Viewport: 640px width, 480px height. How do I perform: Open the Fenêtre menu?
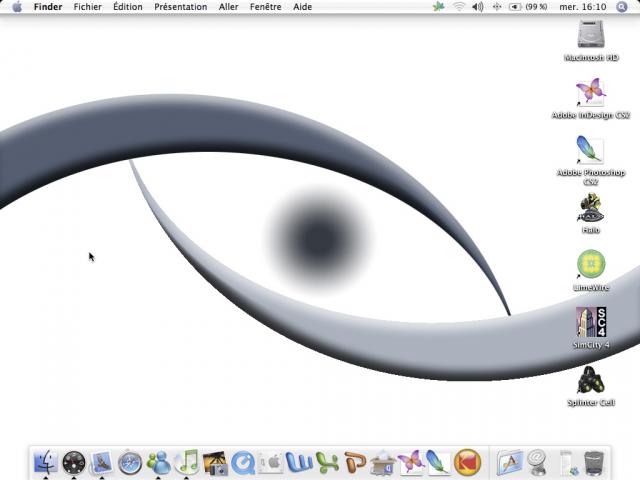(265, 7)
